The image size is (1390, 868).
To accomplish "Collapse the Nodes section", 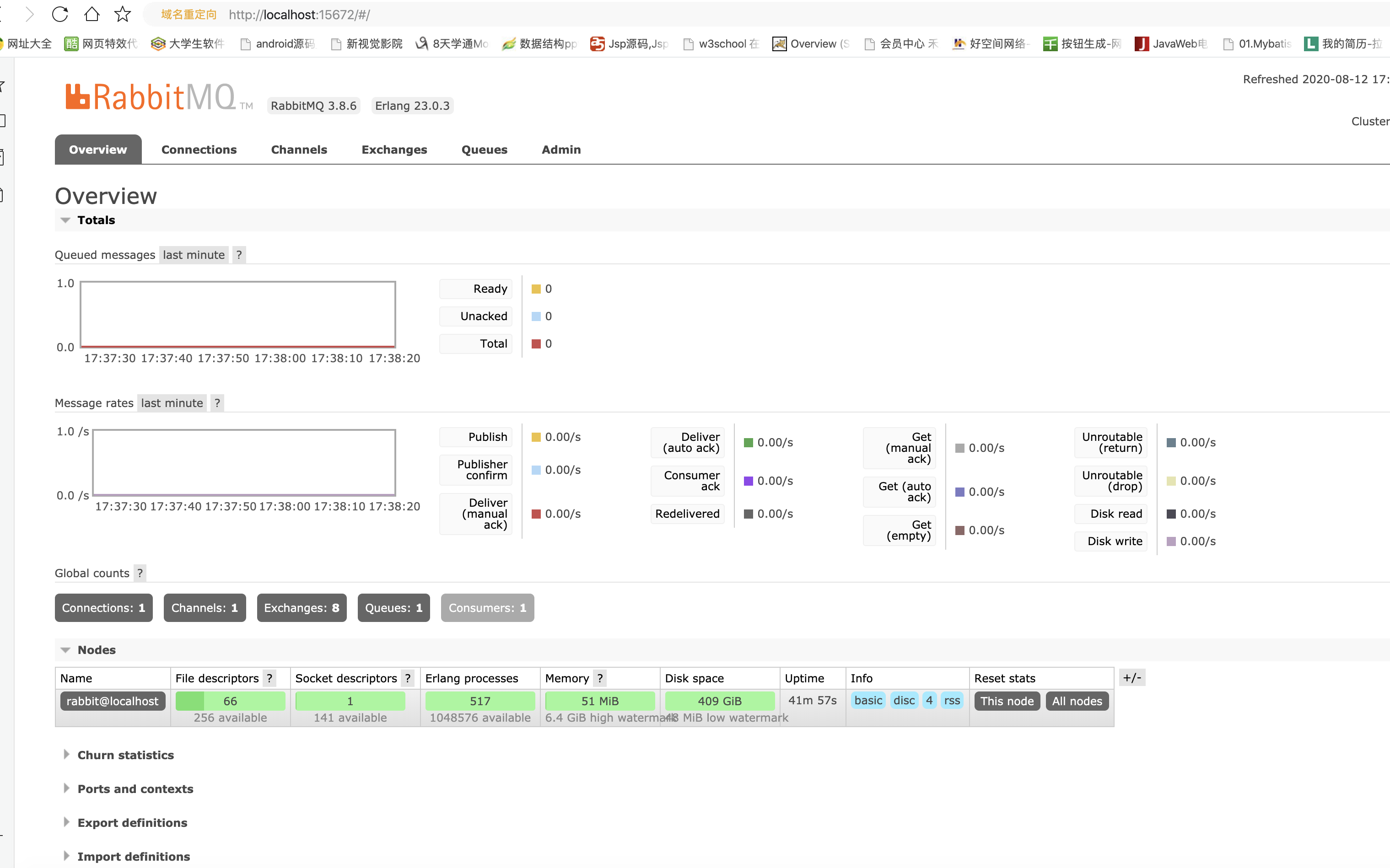I will click(x=88, y=650).
